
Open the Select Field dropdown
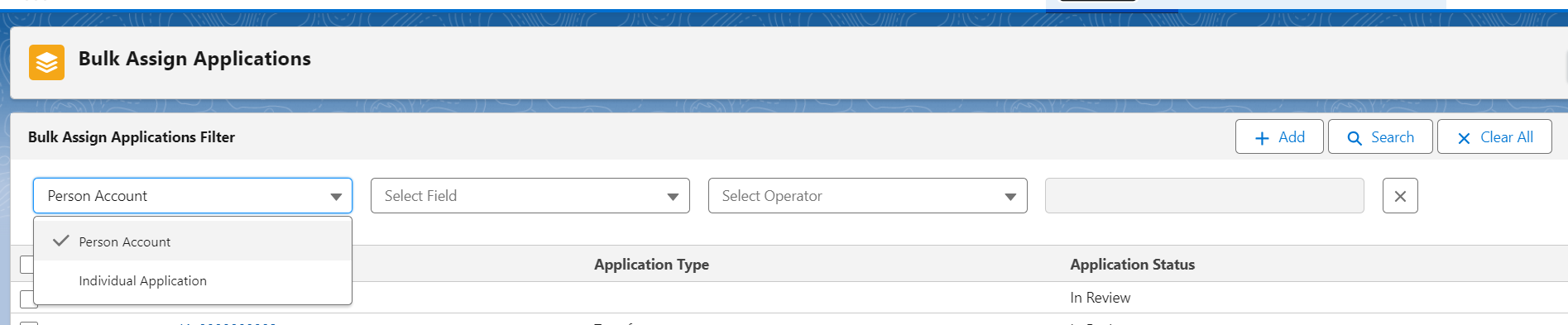tap(530, 196)
